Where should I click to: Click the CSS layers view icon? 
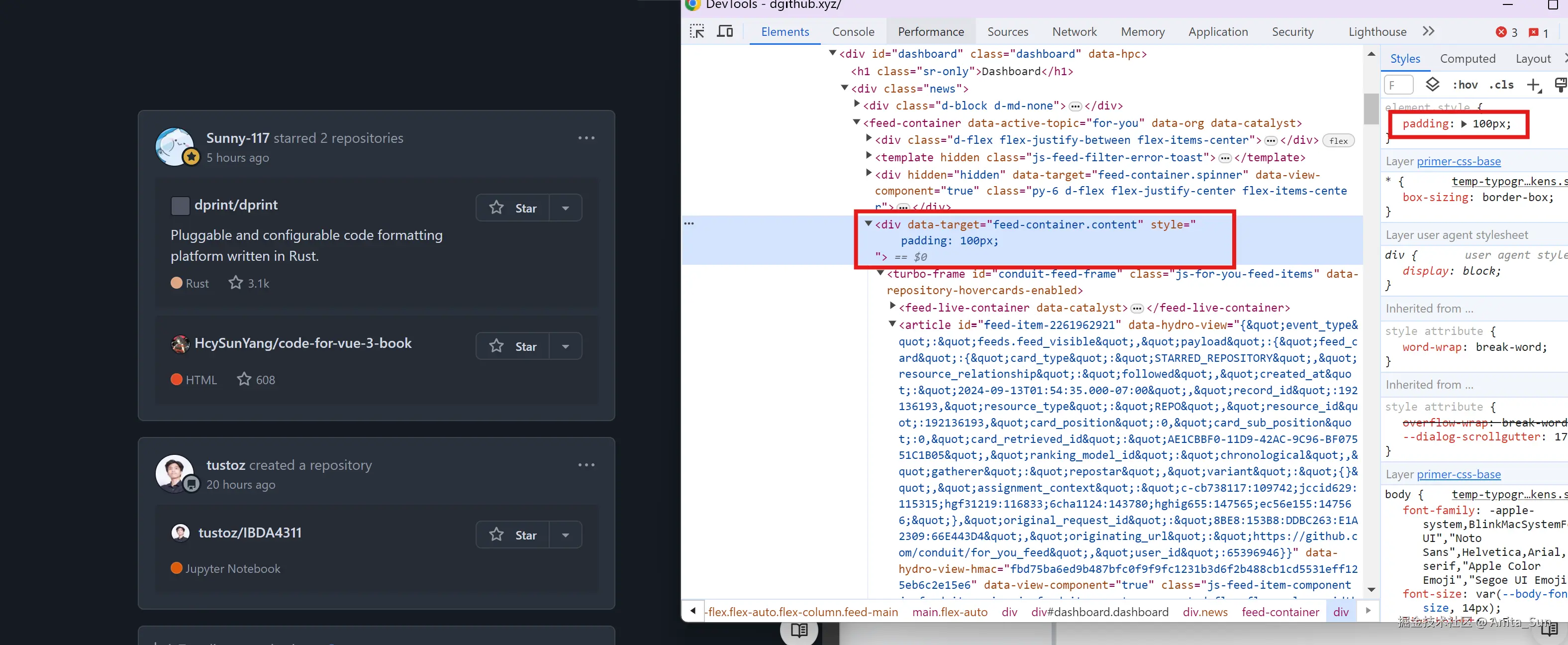point(1432,85)
